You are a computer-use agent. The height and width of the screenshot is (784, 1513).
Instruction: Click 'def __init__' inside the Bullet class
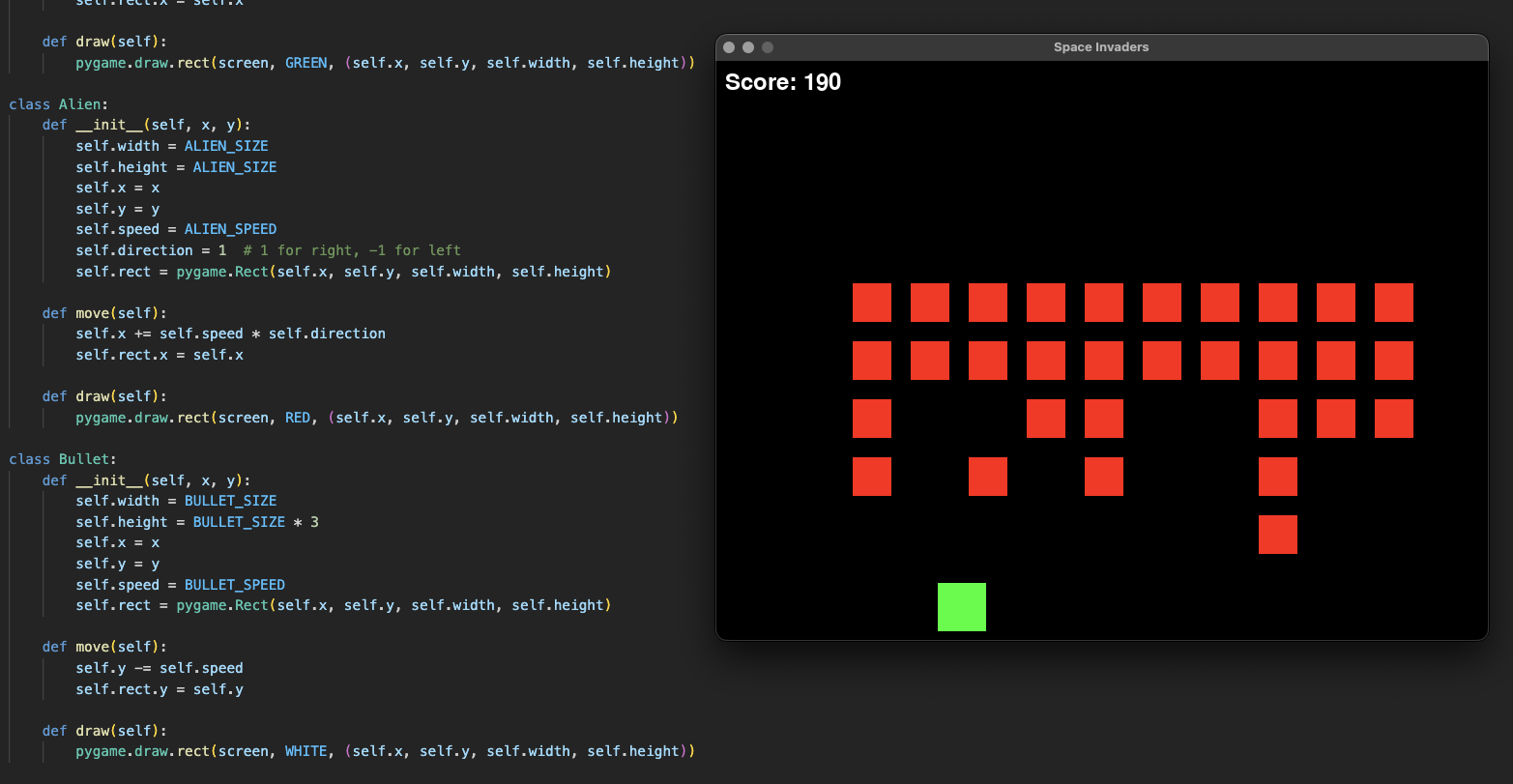click(93, 480)
